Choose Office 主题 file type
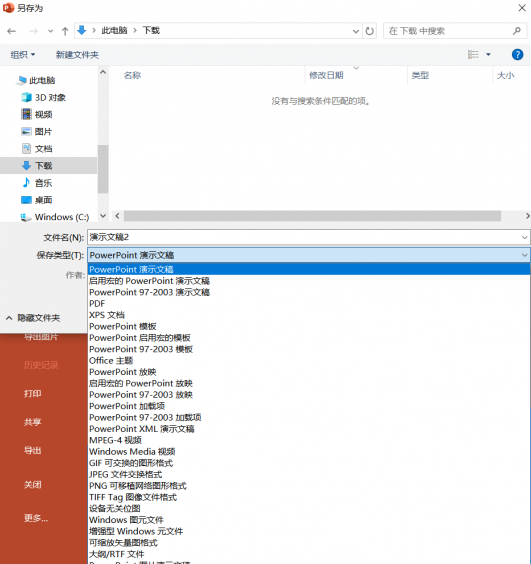This screenshot has width=531, height=564. [x=309, y=360]
